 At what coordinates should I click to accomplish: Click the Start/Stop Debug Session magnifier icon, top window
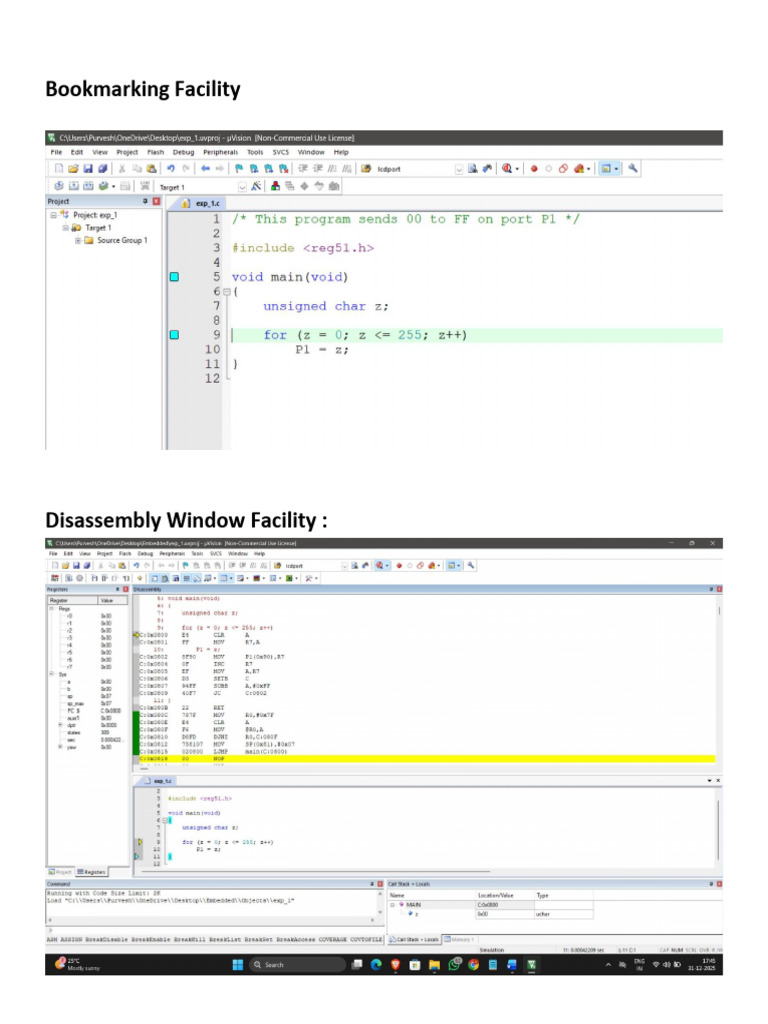[507, 168]
